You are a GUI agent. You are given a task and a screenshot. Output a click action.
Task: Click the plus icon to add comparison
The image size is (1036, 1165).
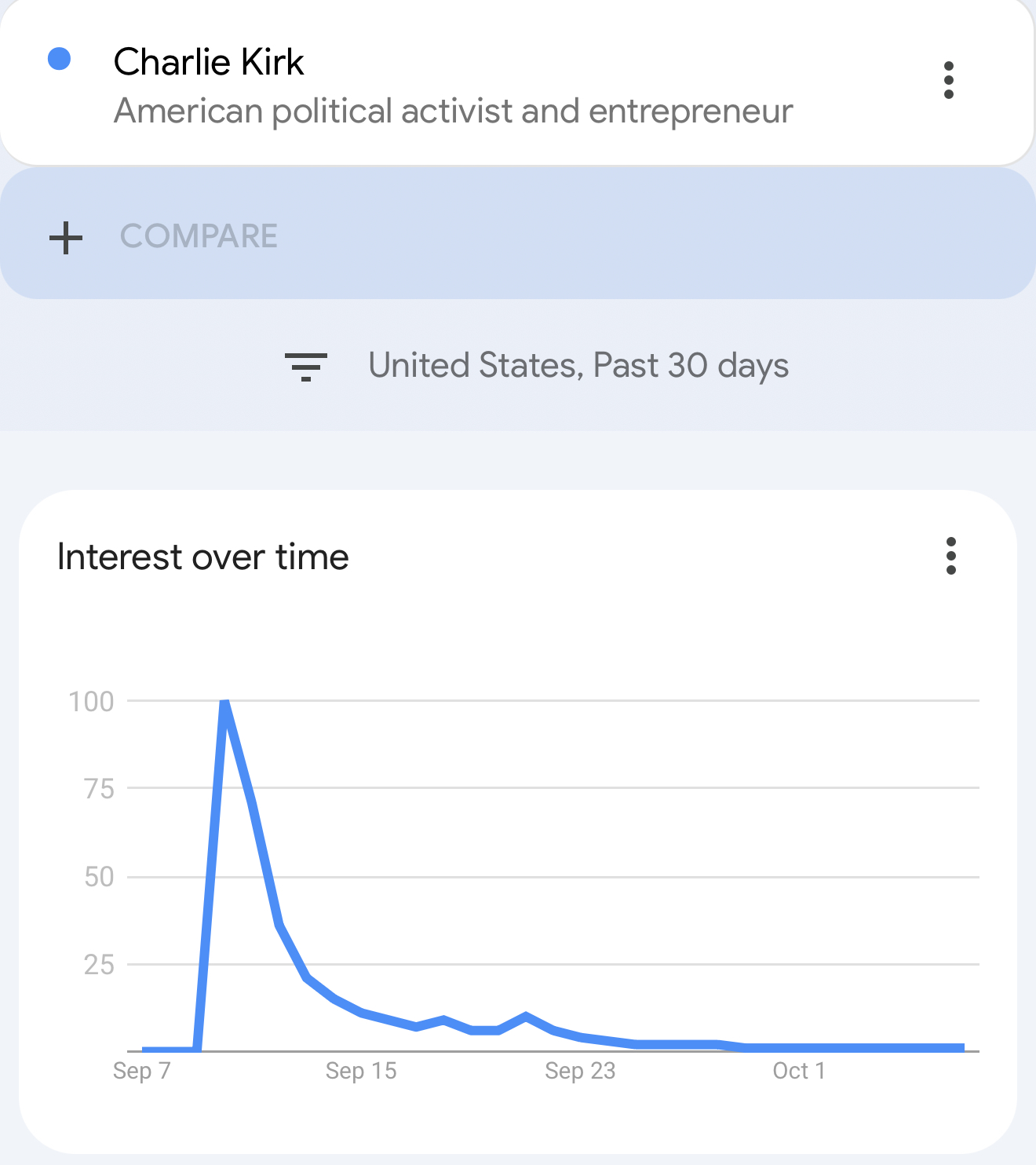point(66,237)
